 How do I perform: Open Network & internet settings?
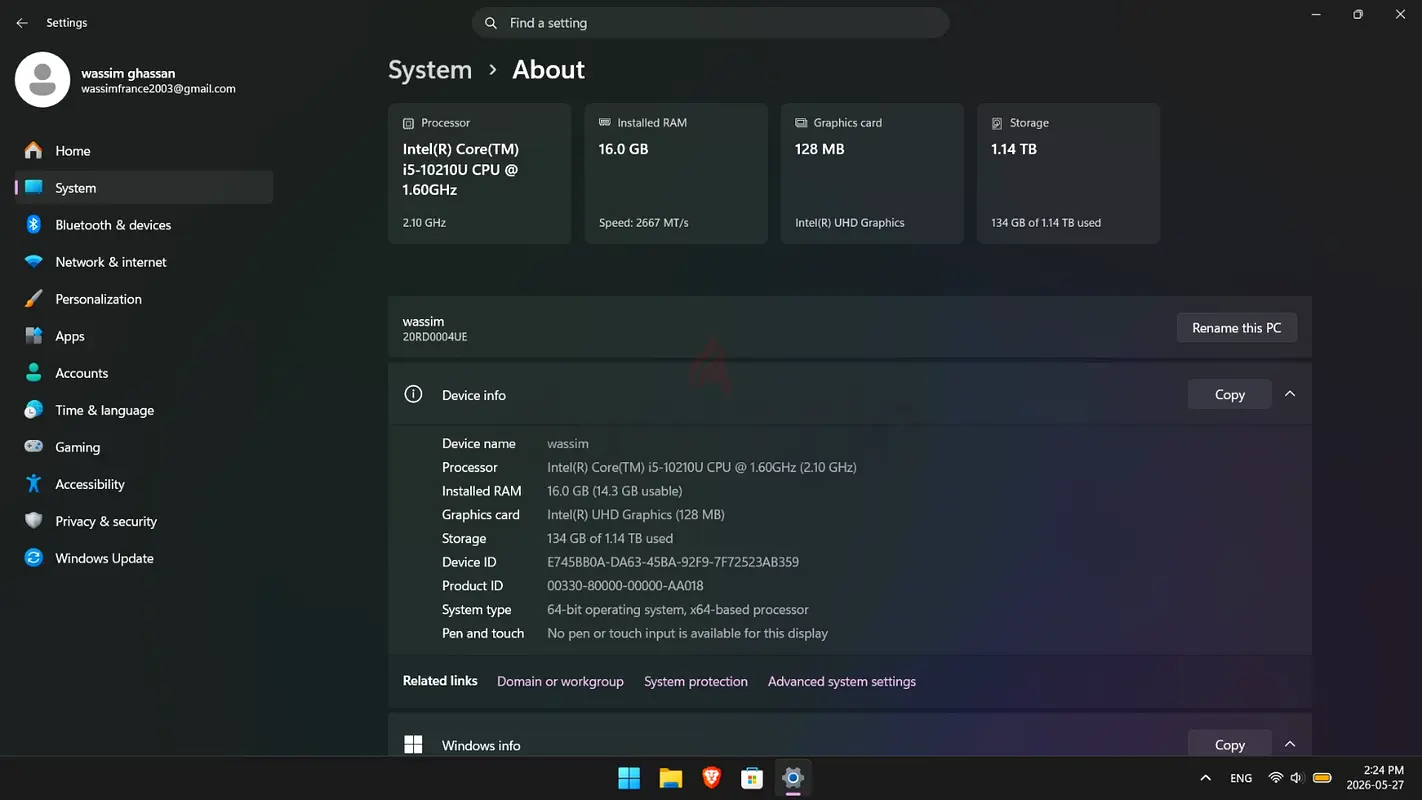coord(144,262)
